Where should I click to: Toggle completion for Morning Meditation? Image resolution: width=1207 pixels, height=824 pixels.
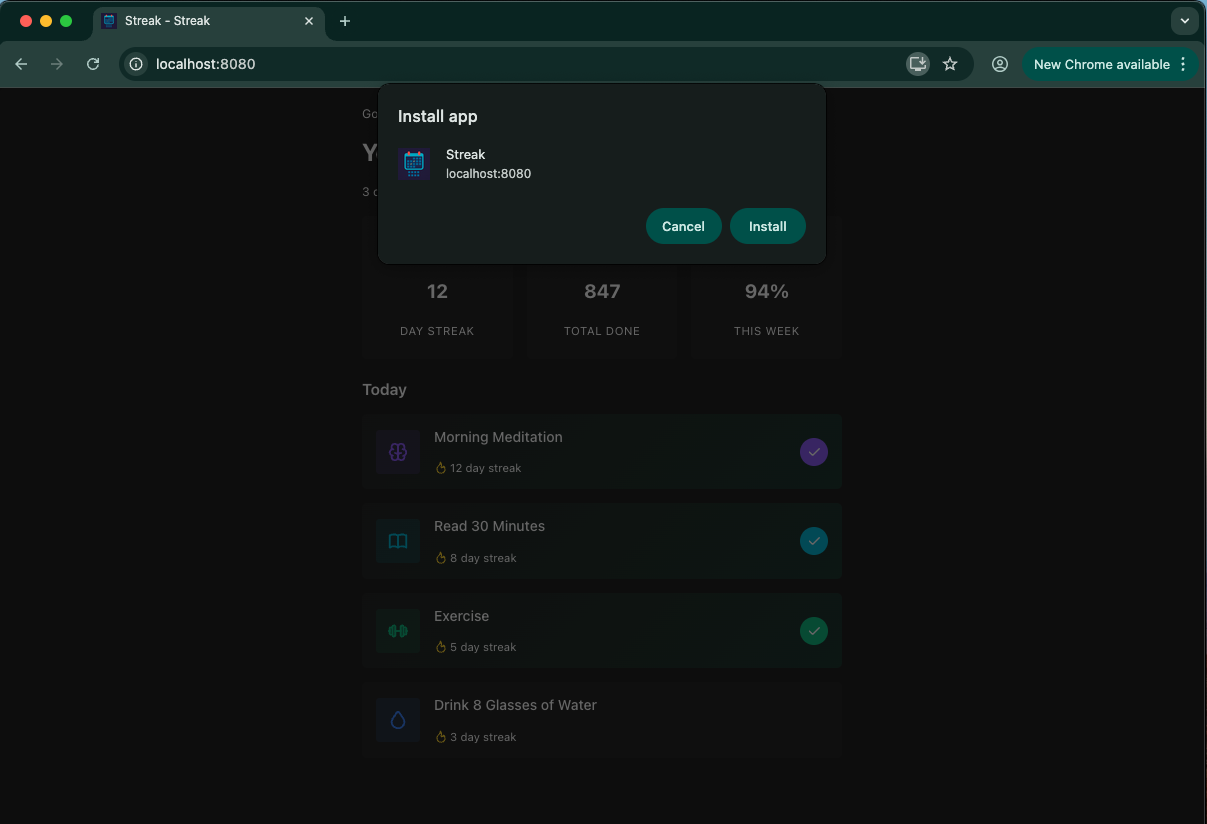[x=814, y=452]
